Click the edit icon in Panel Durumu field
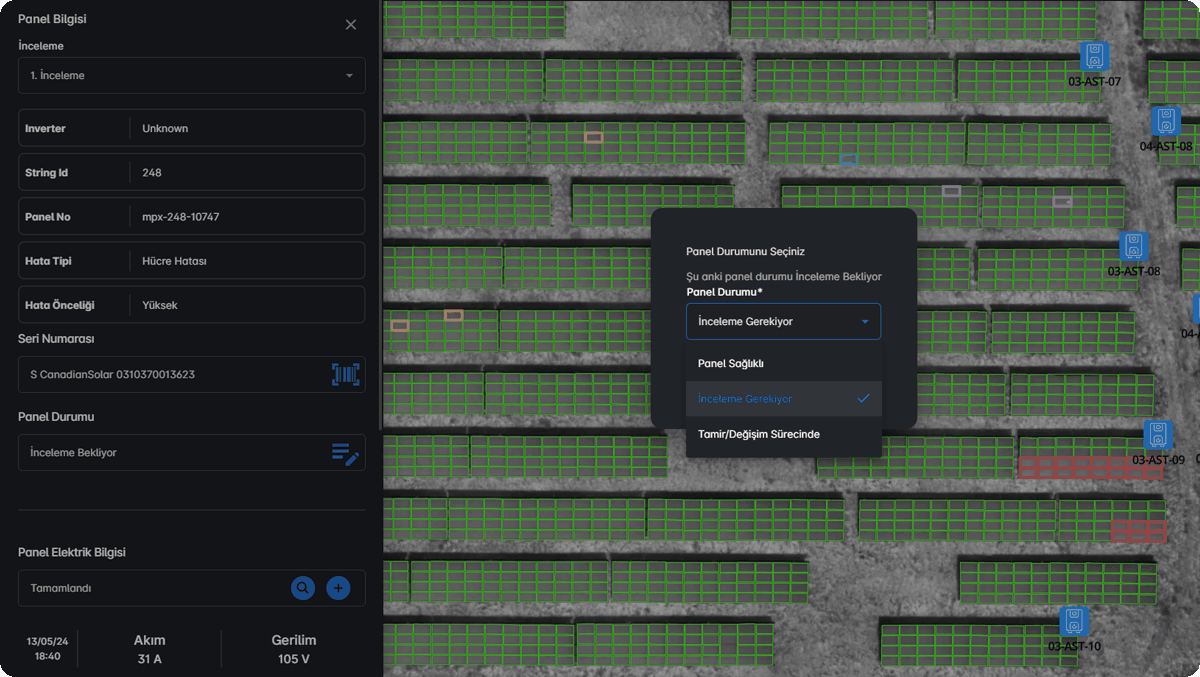 point(345,453)
